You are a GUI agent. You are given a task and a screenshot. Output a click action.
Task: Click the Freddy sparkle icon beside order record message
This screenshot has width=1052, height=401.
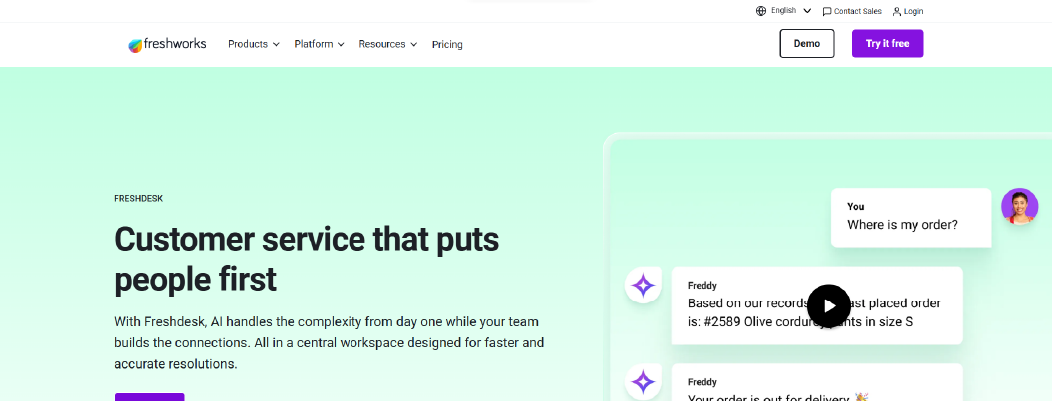(643, 286)
